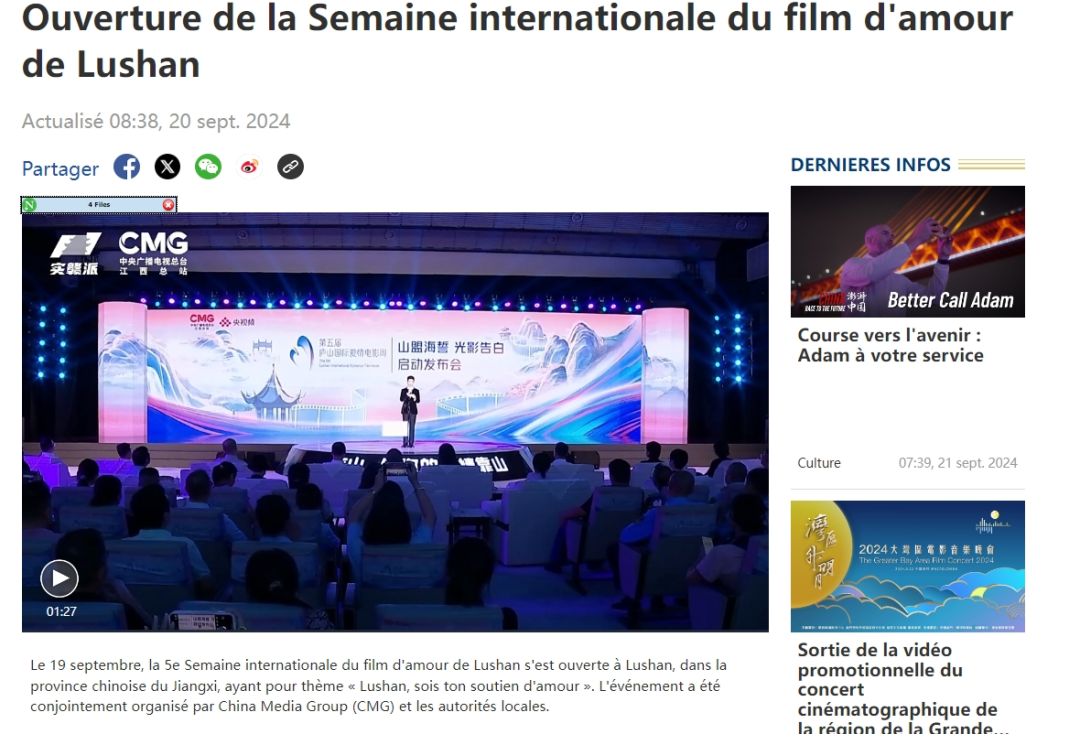Open the Course vers l'avenir article link
Viewport: 1080px width, 734px height.
point(890,345)
